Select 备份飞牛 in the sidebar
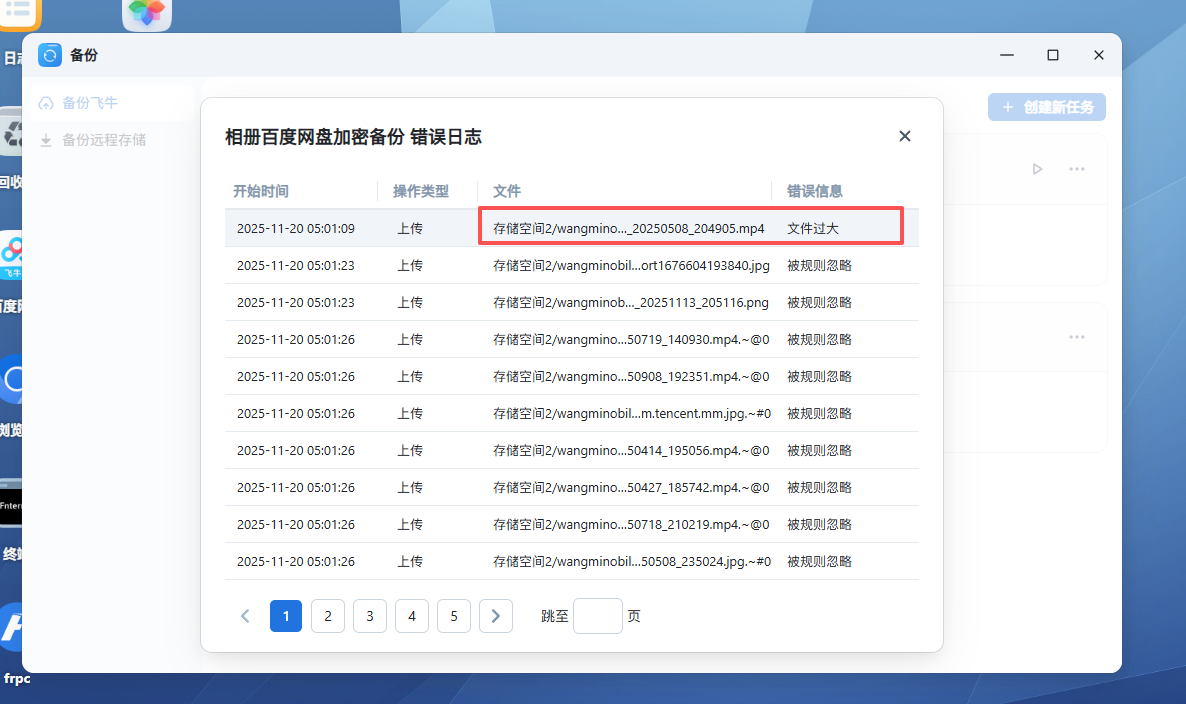 [90, 103]
